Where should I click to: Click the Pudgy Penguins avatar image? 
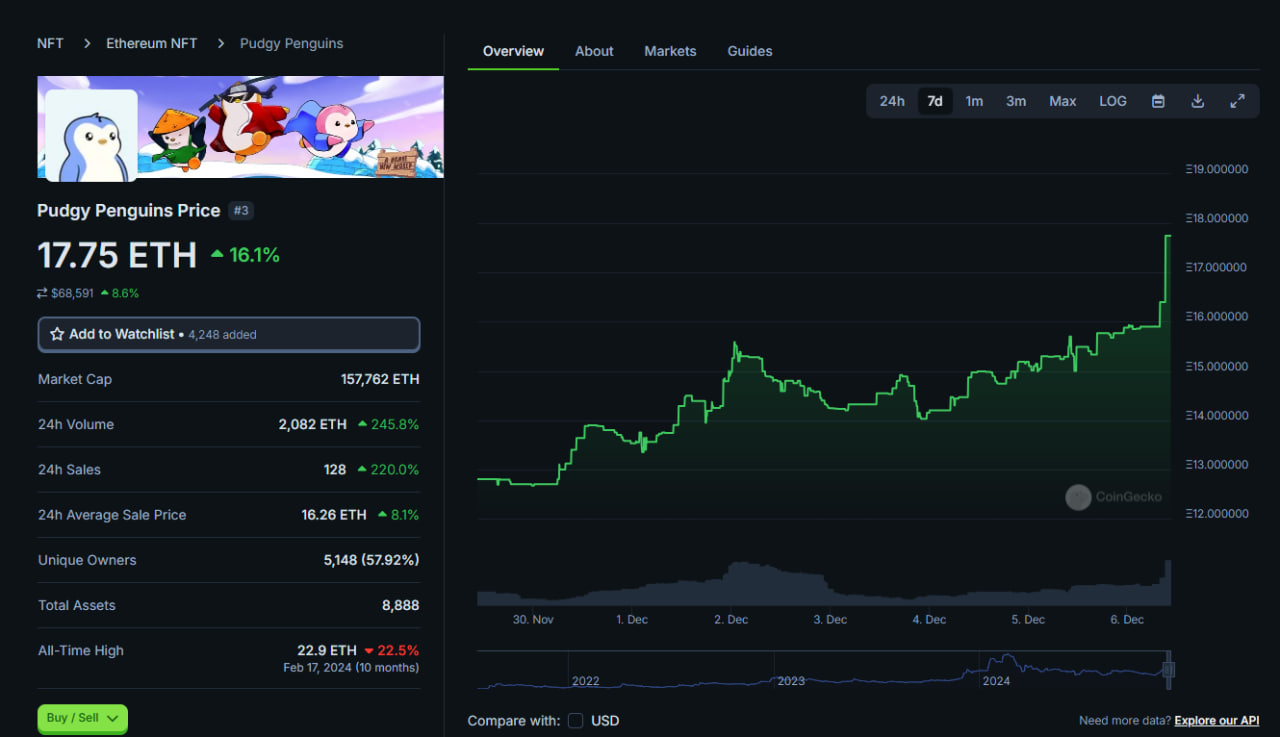point(91,136)
